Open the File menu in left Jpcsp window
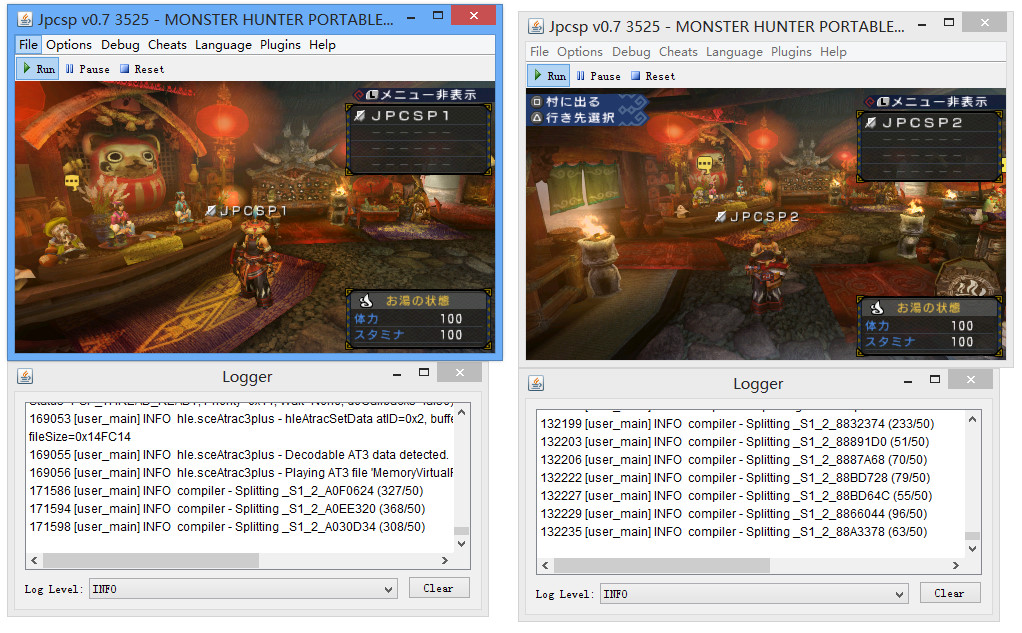 [28, 45]
